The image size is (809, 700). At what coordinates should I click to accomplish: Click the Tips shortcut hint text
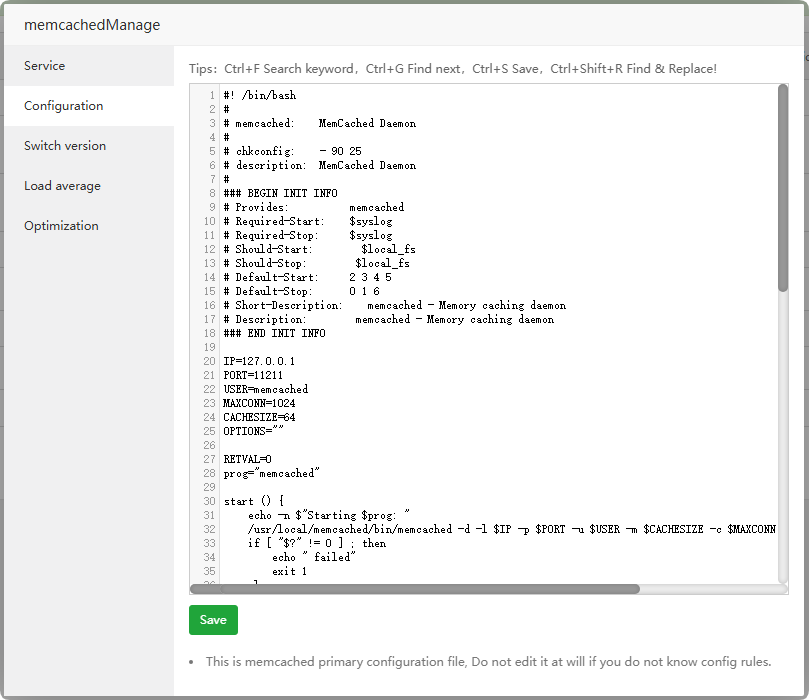[452, 69]
